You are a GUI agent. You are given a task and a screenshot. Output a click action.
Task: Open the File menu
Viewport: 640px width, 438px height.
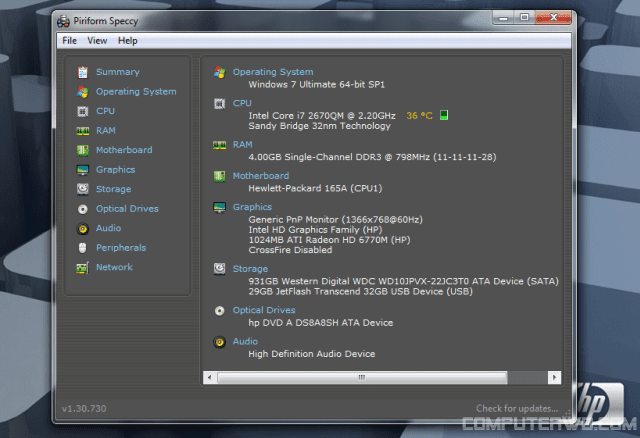coord(69,41)
